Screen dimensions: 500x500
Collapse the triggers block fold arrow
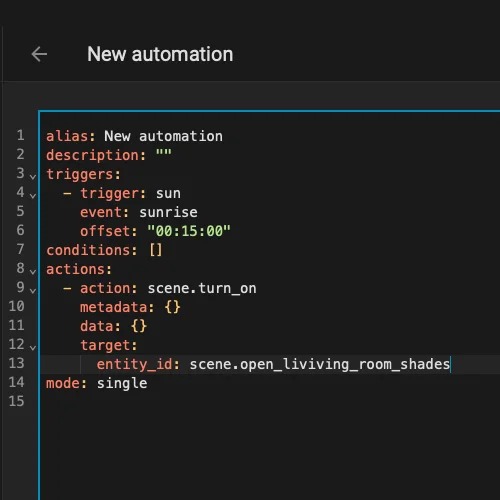tap(33, 176)
